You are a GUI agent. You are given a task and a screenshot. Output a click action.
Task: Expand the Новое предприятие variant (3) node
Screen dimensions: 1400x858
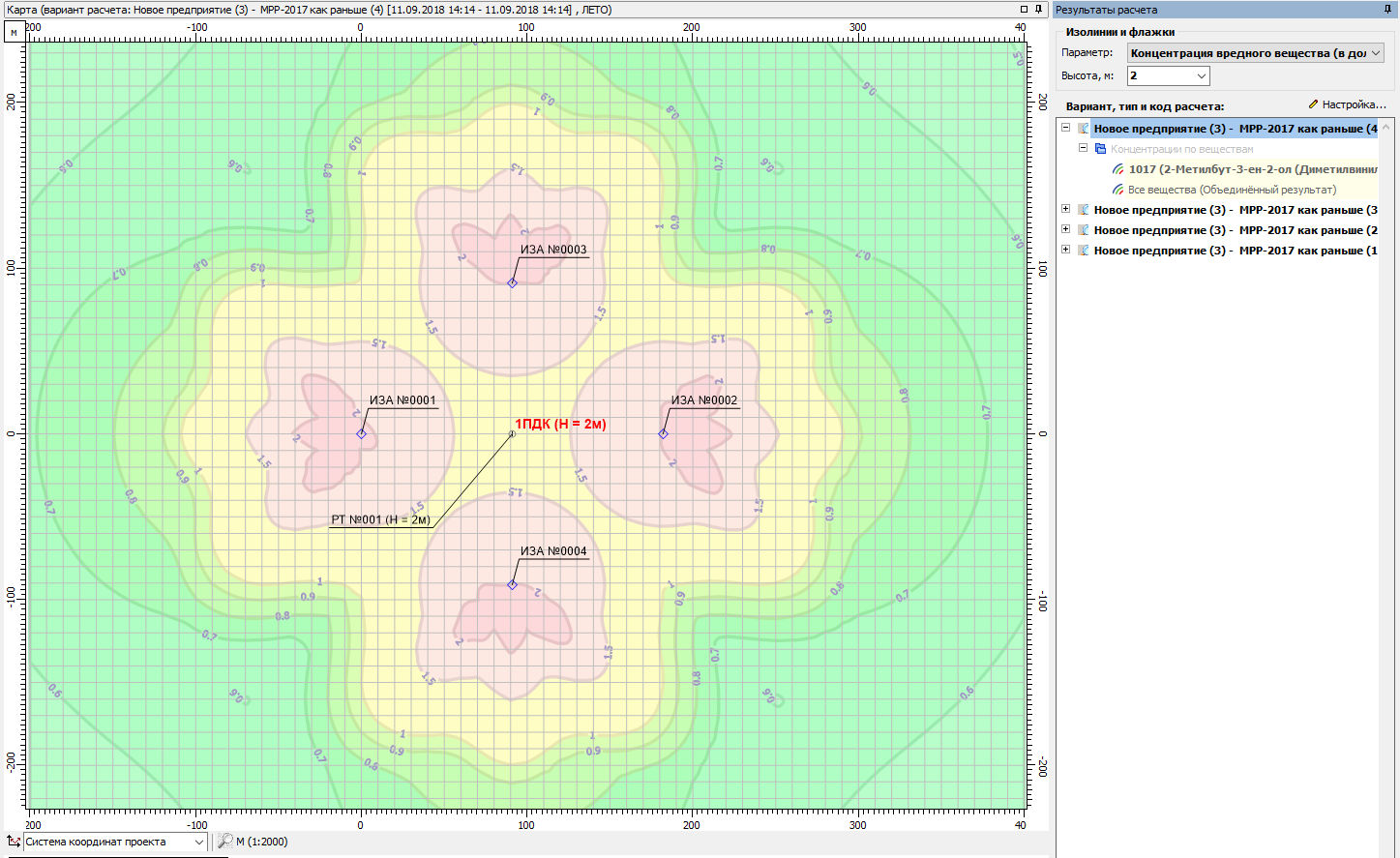pyautogui.click(x=1065, y=209)
